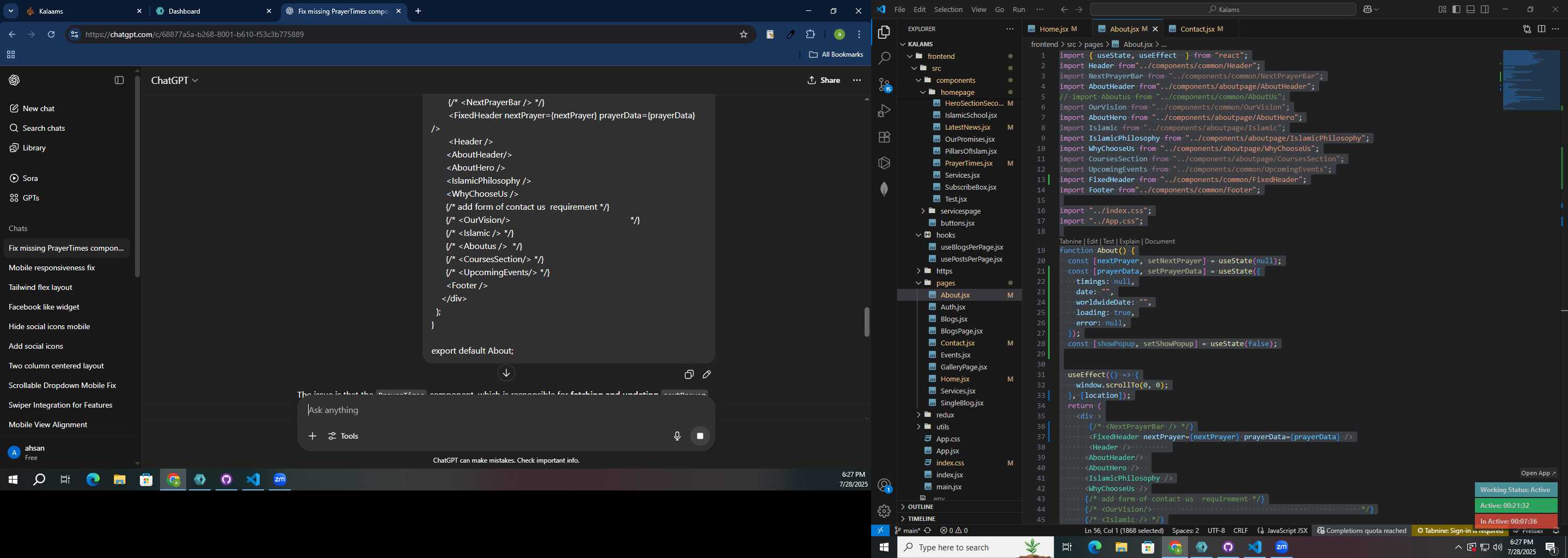The height and width of the screenshot is (558, 1568).
Task: Open the Run menu in VS Code
Action: (1019, 10)
